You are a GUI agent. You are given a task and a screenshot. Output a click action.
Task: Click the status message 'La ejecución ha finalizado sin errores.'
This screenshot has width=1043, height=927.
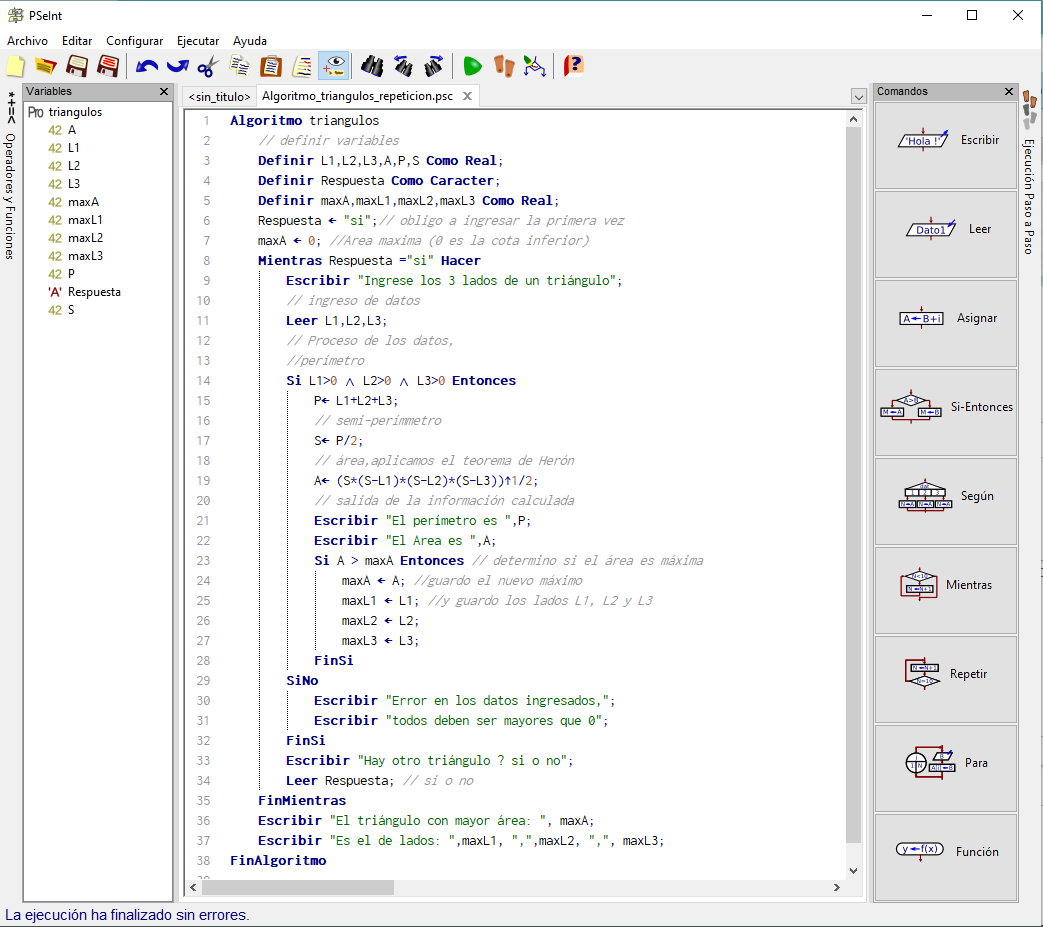click(x=127, y=915)
